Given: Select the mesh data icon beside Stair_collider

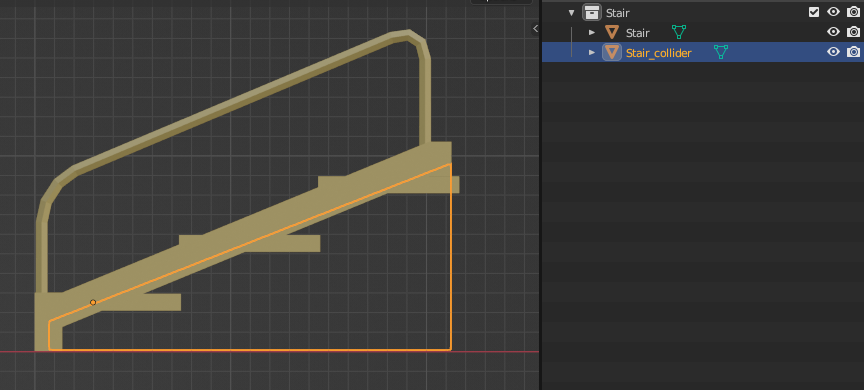Looking at the screenshot, I should pos(721,52).
